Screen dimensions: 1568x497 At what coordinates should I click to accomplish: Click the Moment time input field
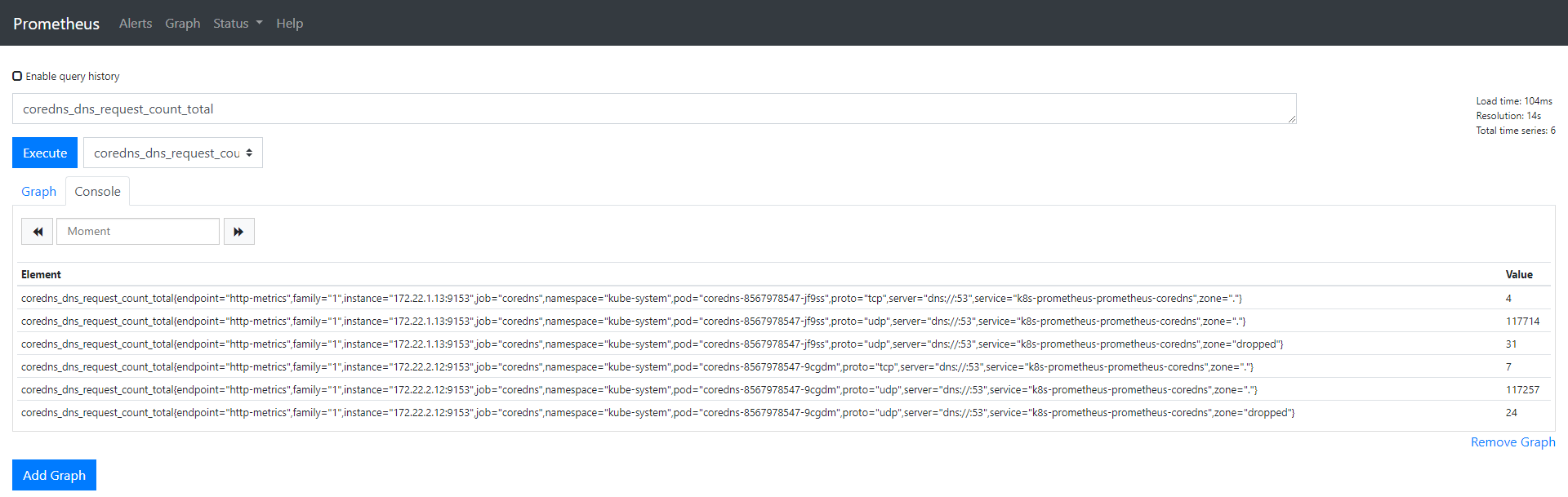click(x=137, y=232)
